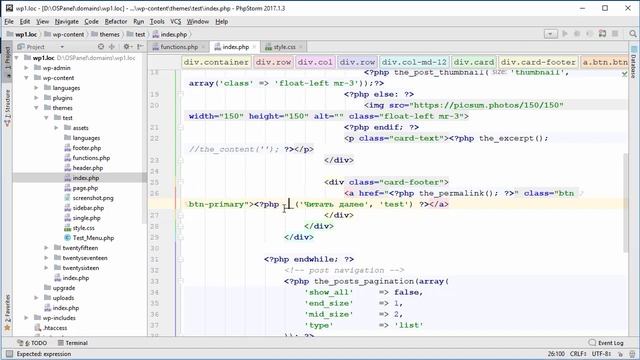Screen dimensions: 640x360
Task: Expand the wp-includes folder
Action: 27,318
